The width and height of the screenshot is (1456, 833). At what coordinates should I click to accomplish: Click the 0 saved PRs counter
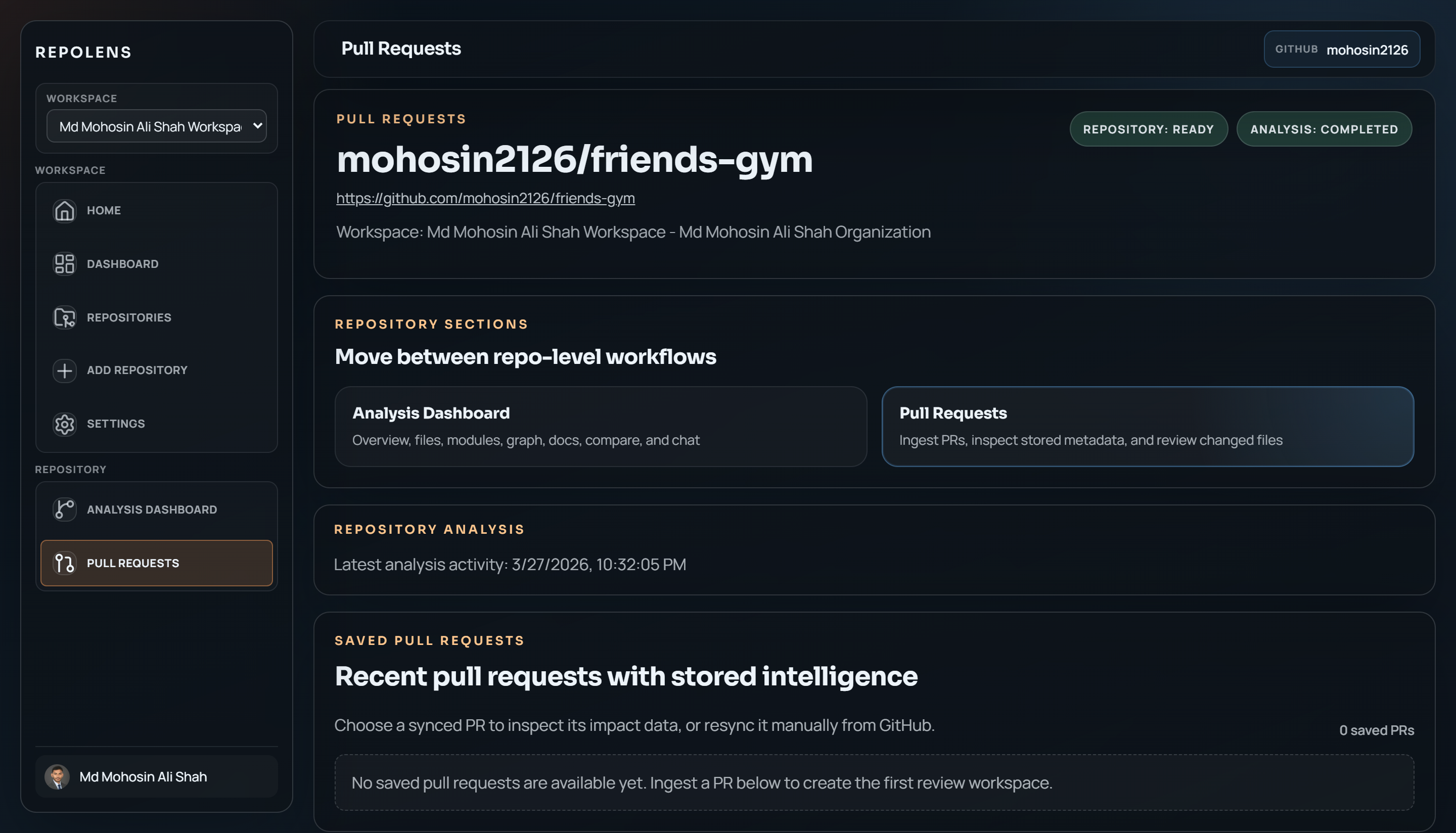tap(1378, 730)
